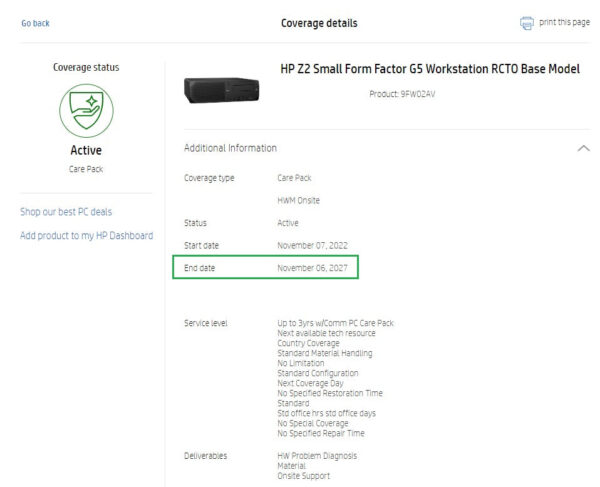Image resolution: width=600 pixels, height=487 pixels.
Task: Click 'Country Coverage' line
Action: pos(308,343)
